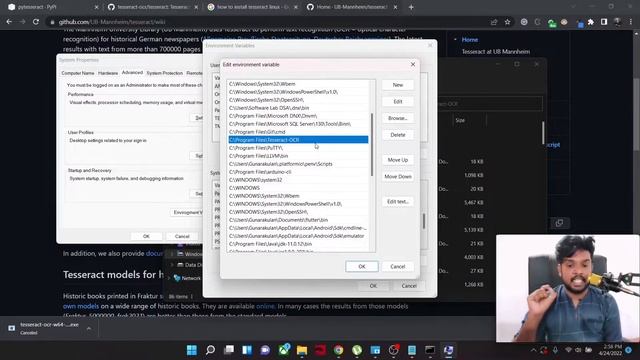Open the Chrome profile avatar
Screen dimensions: 640x360
pyautogui.click(x=618, y=22)
